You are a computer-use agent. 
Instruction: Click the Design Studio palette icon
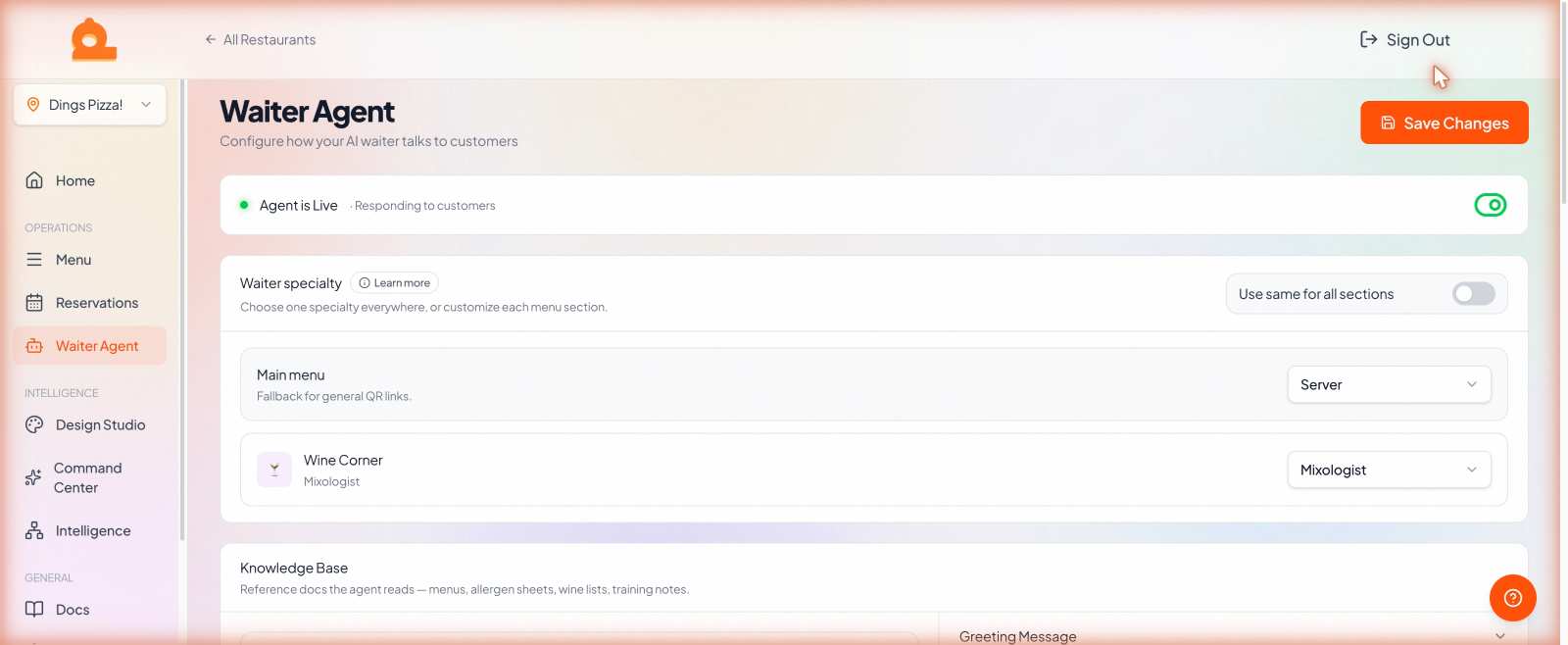(x=34, y=424)
